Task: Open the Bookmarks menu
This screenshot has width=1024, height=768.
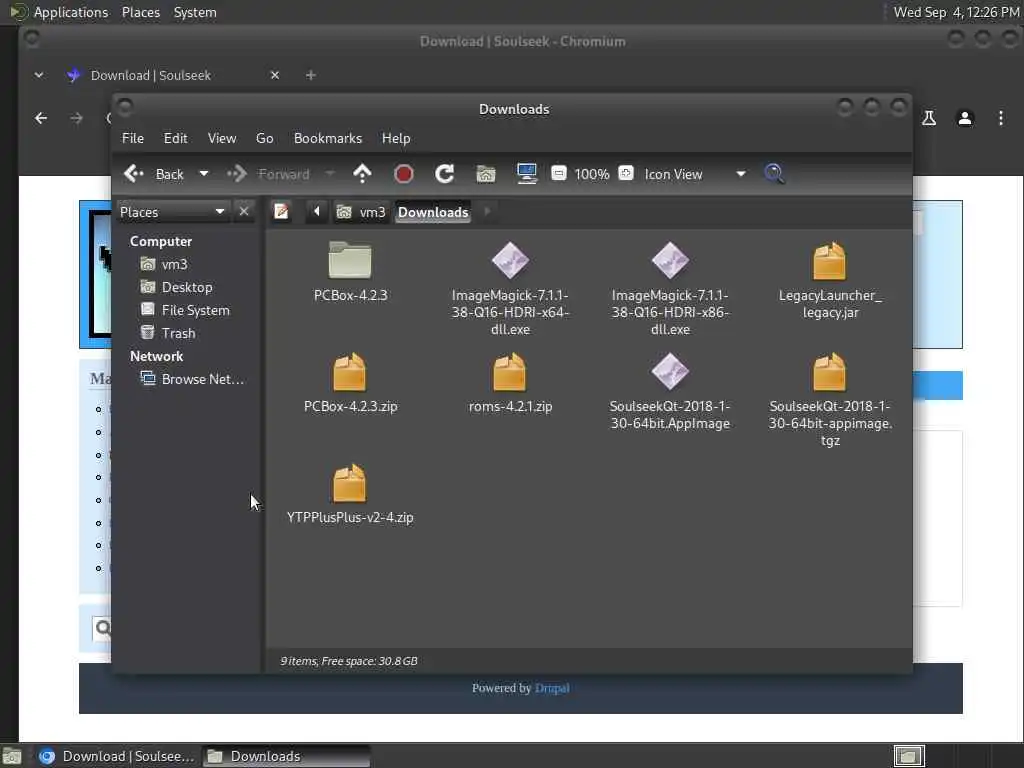Action: pos(328,138)
